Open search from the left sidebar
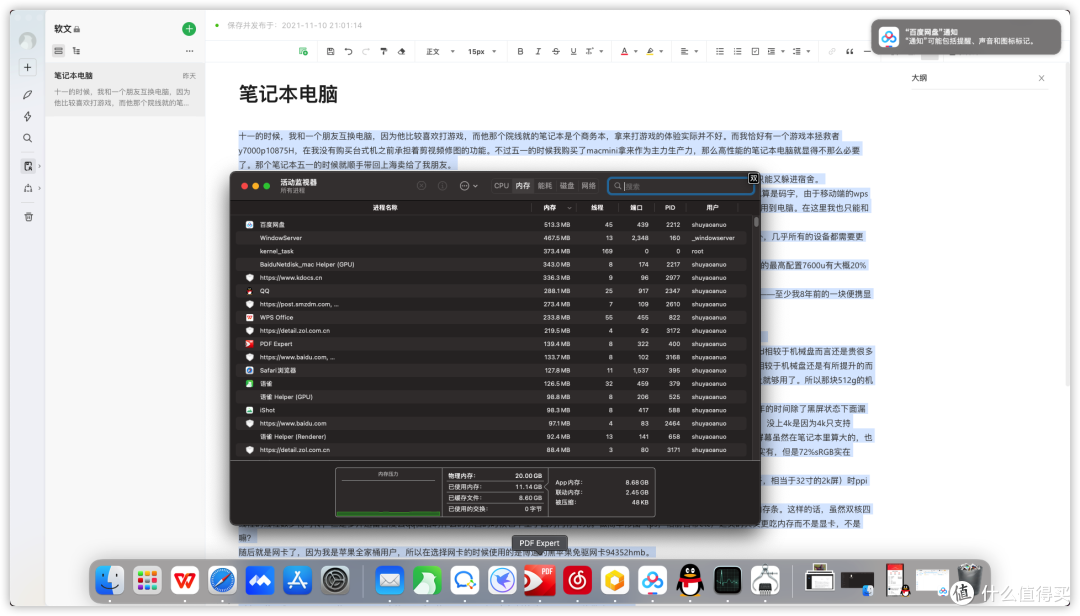1080x616 pixels. point(27,139)
